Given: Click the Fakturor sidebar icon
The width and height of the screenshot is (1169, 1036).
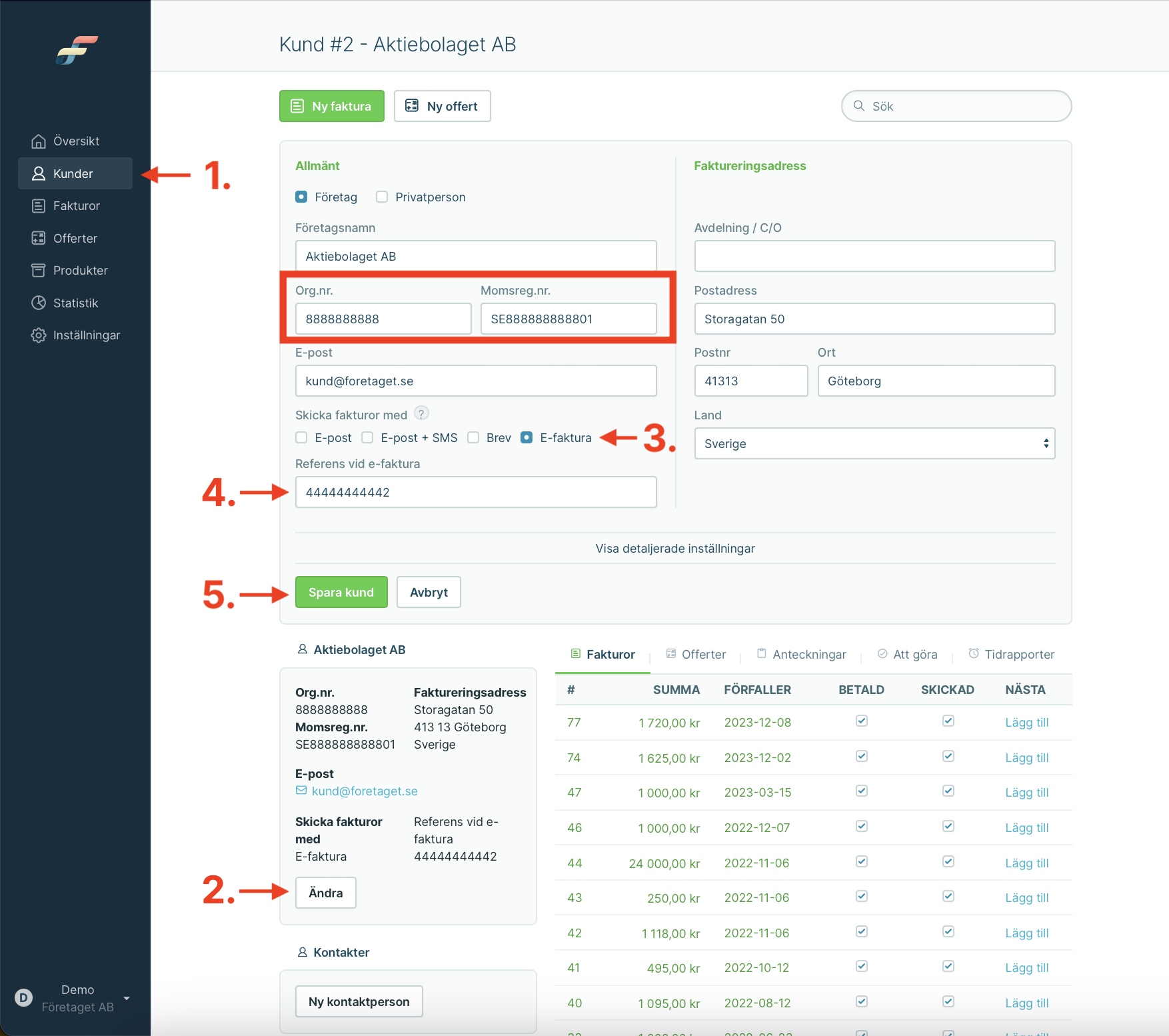Looking at the screenshot, I should pos(39,206).
